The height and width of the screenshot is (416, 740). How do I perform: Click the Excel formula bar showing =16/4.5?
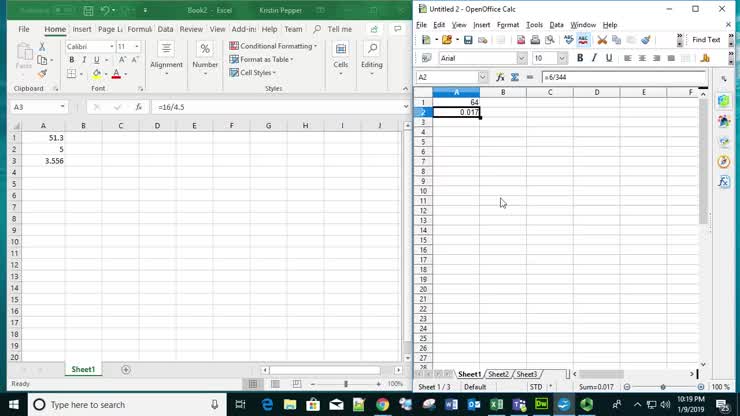(x=277, y=107)
